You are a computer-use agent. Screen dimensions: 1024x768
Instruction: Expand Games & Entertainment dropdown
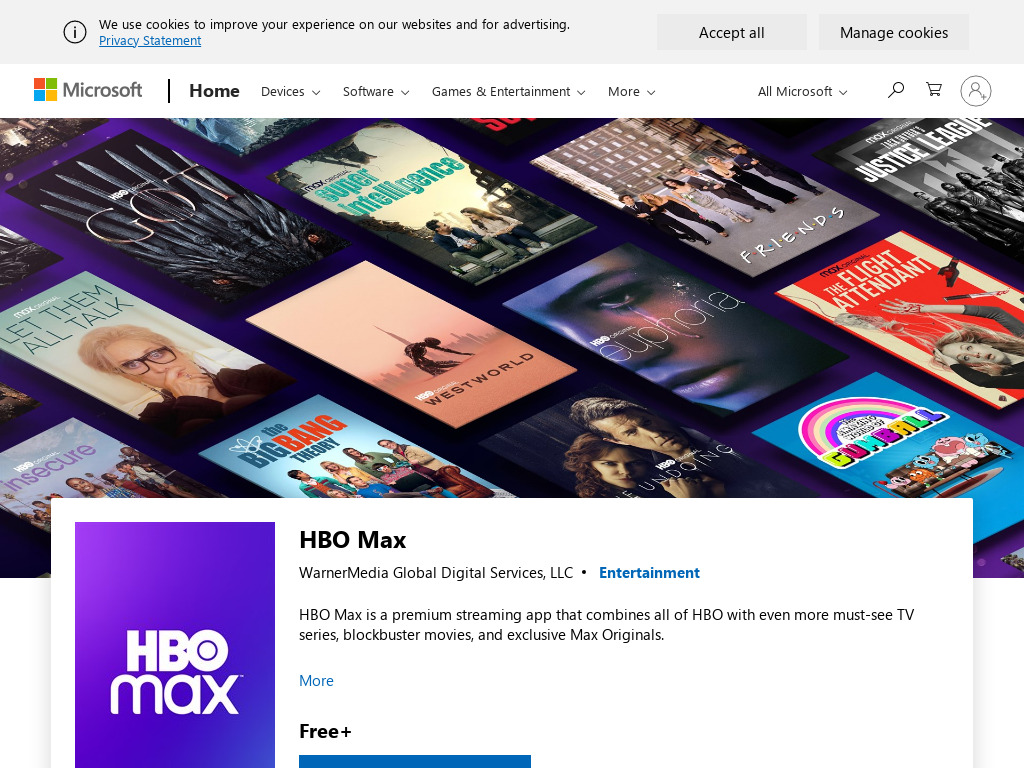(508, 91)
